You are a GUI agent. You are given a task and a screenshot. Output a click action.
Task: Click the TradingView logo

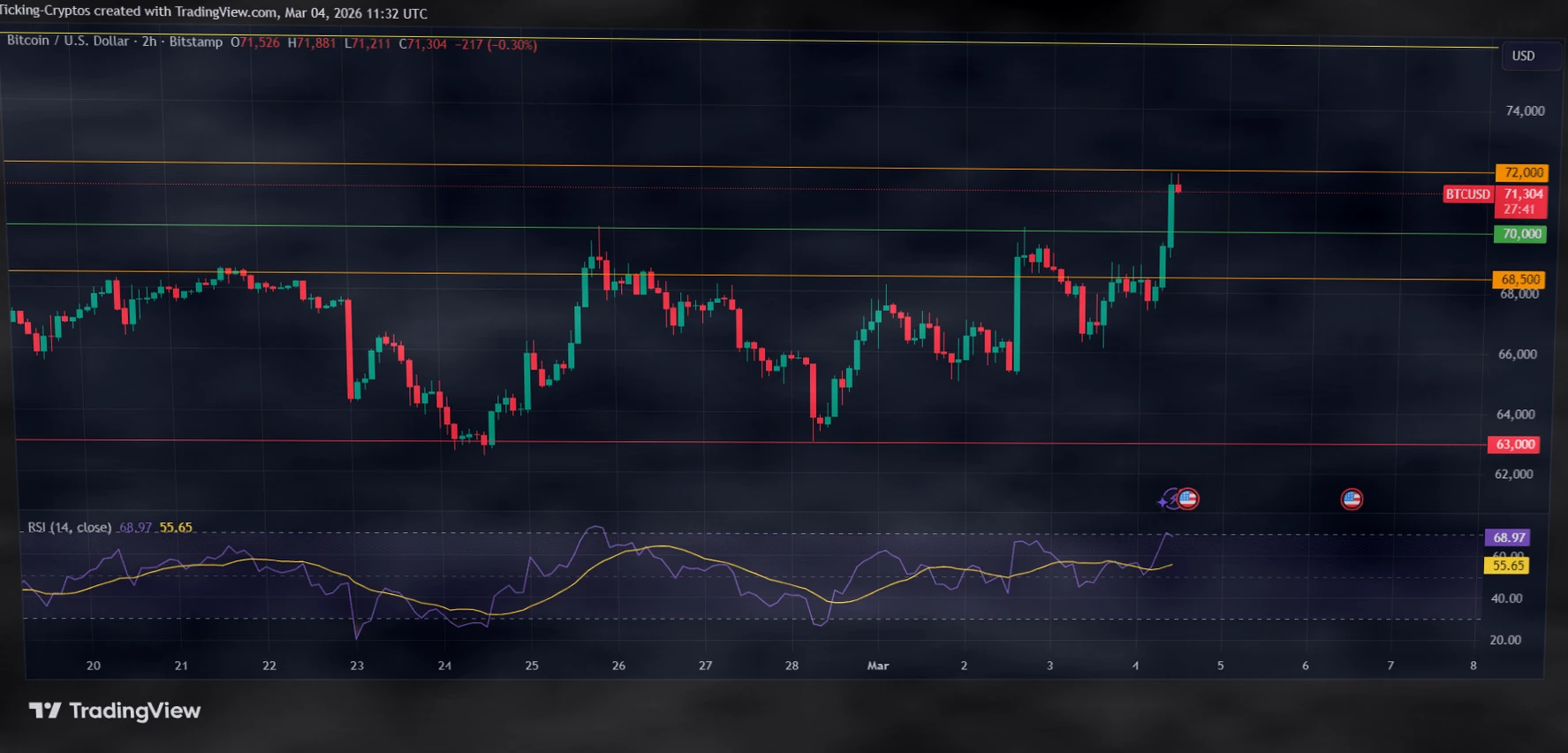coord(115,711)
